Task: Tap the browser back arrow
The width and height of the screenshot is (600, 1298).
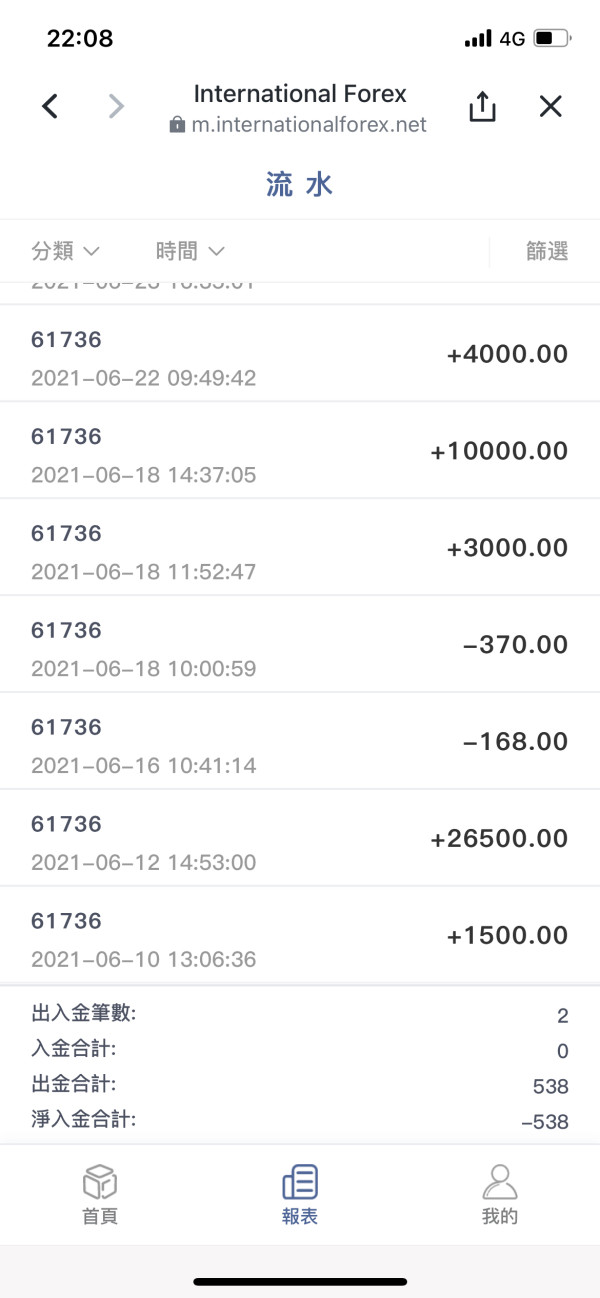Action: pyautogui.click(x=50, y=106)
